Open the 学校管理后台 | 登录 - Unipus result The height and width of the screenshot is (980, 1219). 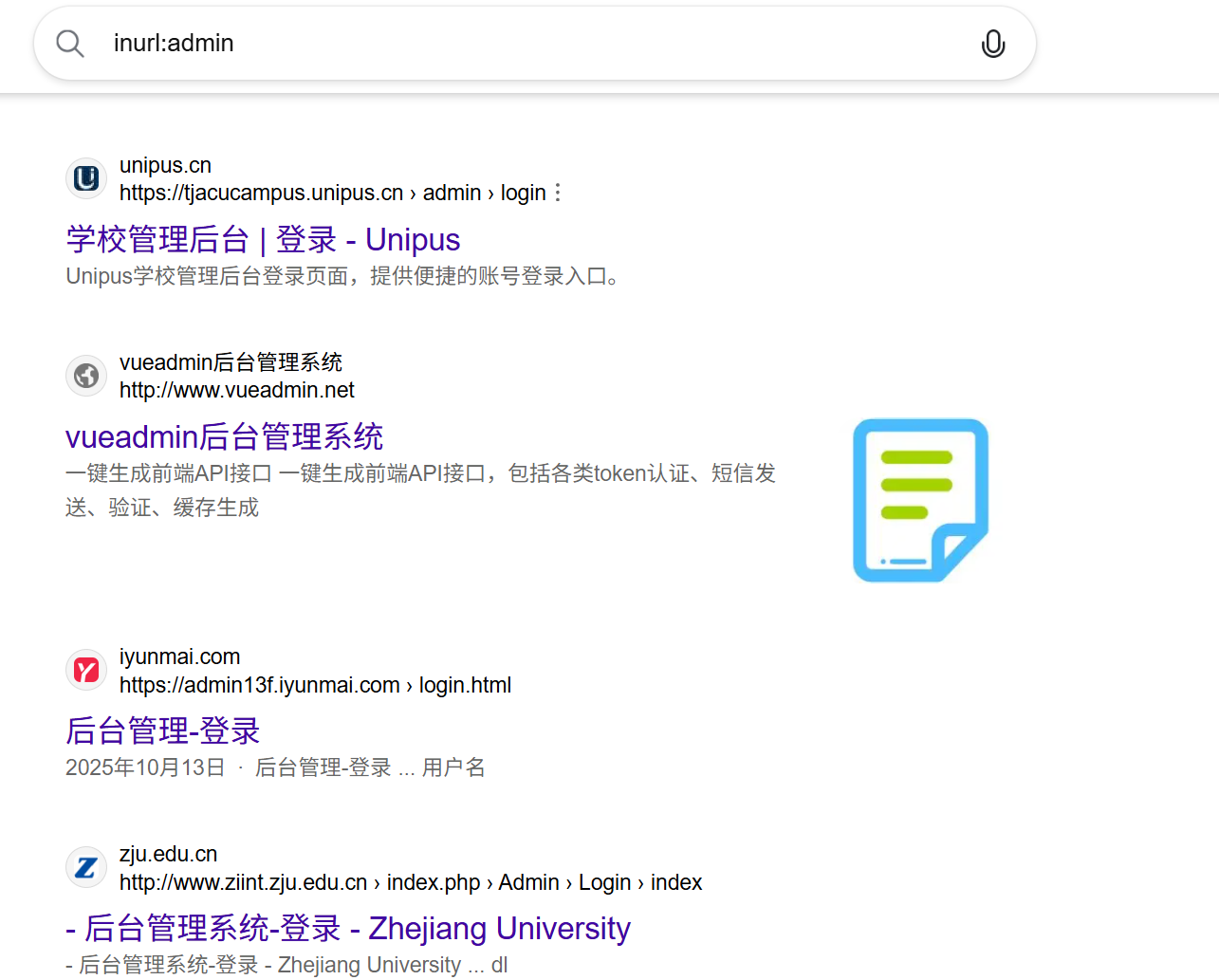(x=263, y=239)
